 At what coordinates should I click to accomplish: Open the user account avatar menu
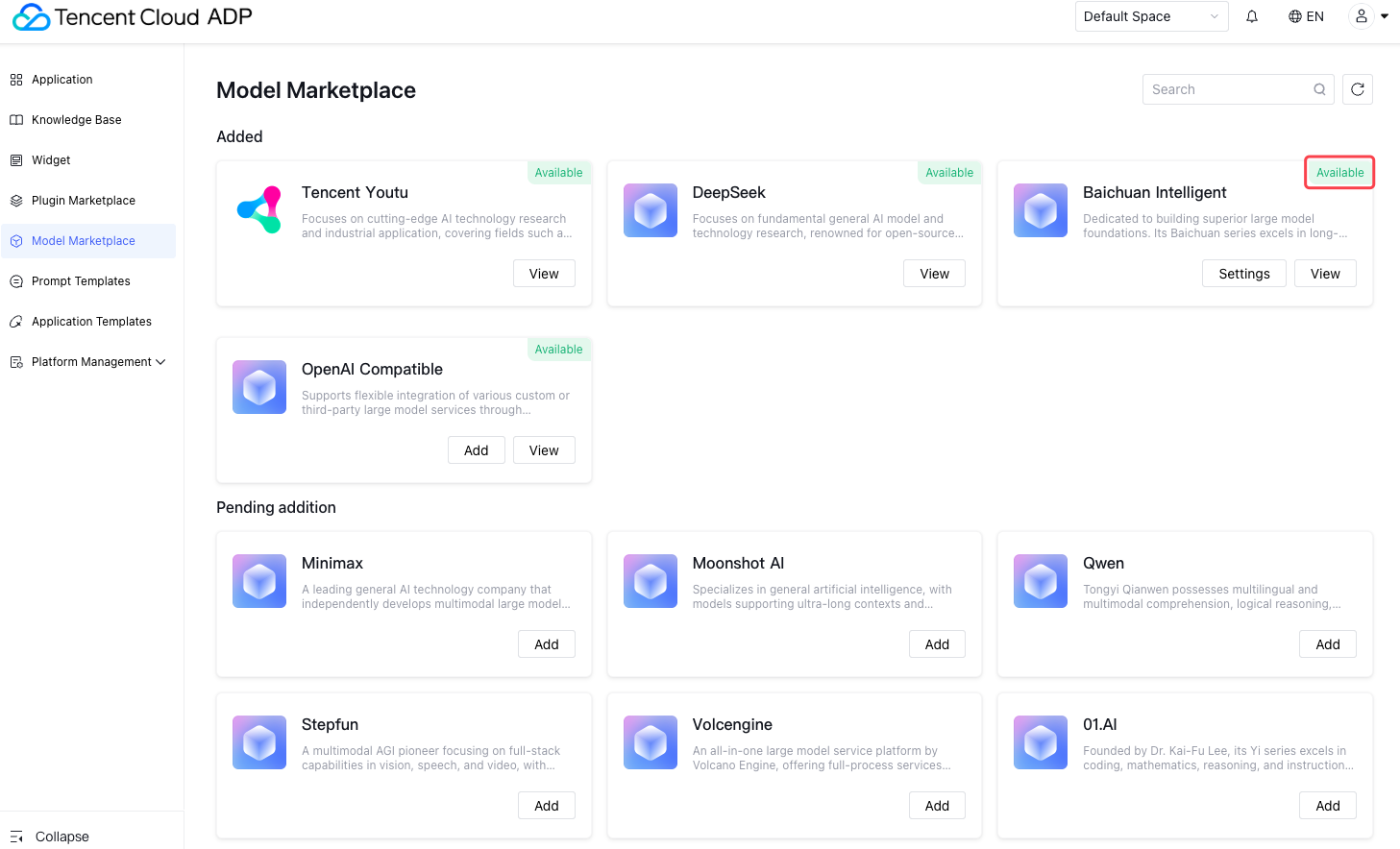click(x=1362, y=16)
